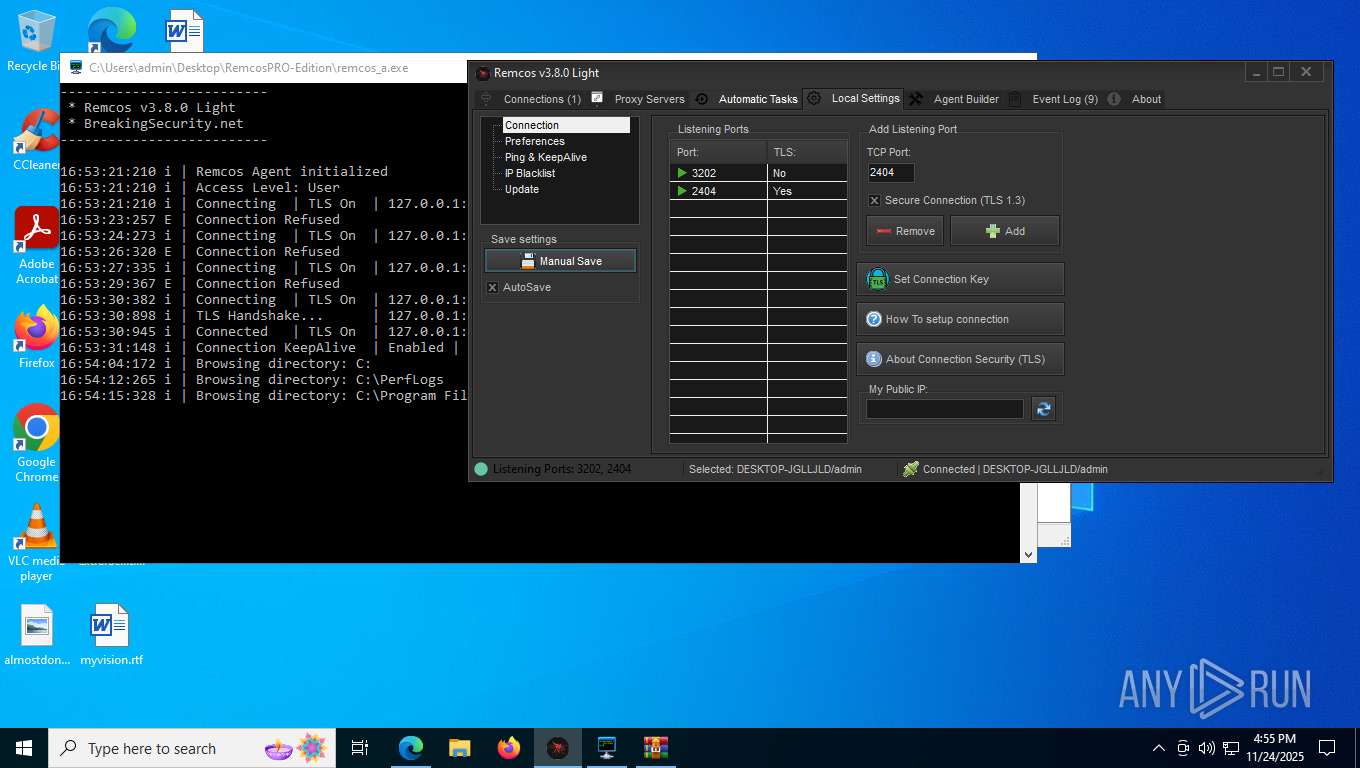The height and width of the screenshot is (768, 1360).
Task: Select the Local Settings tab
Action: click(853, 98)
